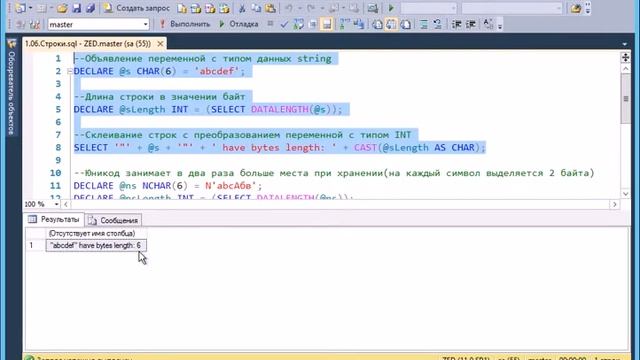Click column header '(Отсутствует имя столбца)'
The width and height of the screenshot is (640, 360).
pos(96,233)
